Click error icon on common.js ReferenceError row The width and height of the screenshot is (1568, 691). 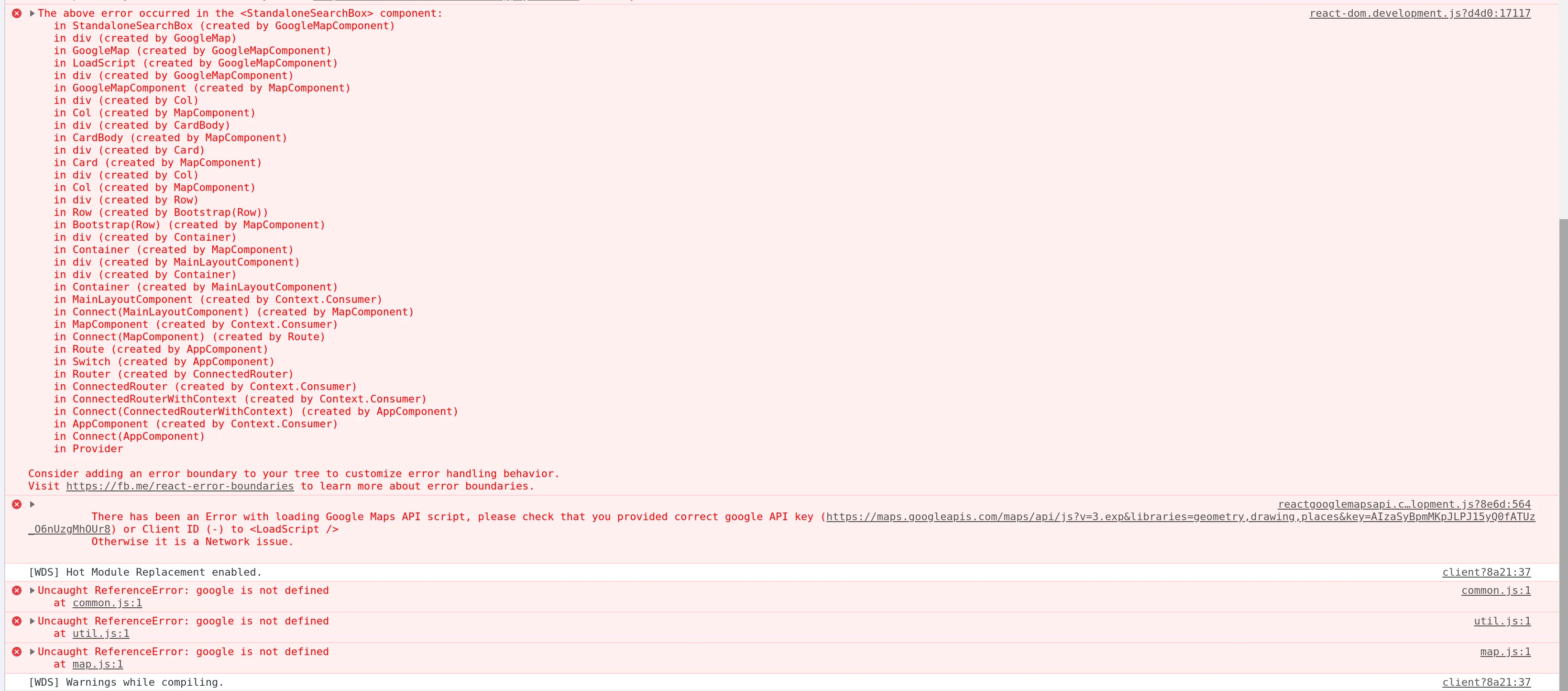(x=17, y=591)
